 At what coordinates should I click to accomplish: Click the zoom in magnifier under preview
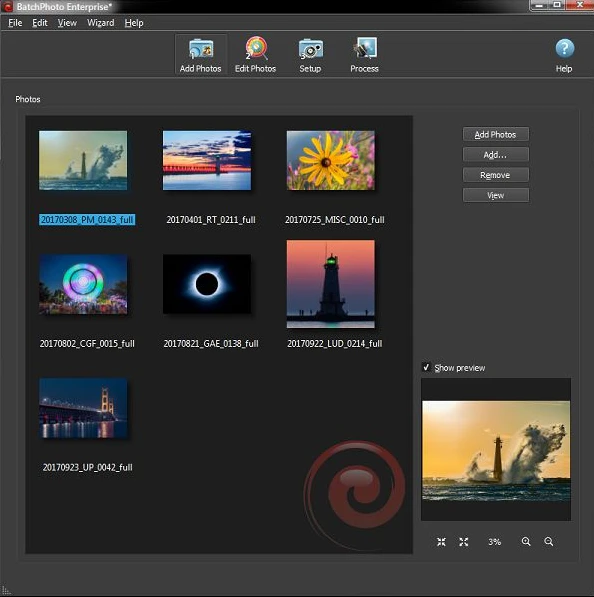526,541
